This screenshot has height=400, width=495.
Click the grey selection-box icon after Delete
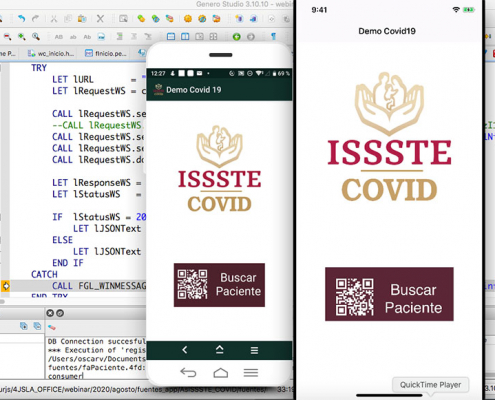[123, 19]
